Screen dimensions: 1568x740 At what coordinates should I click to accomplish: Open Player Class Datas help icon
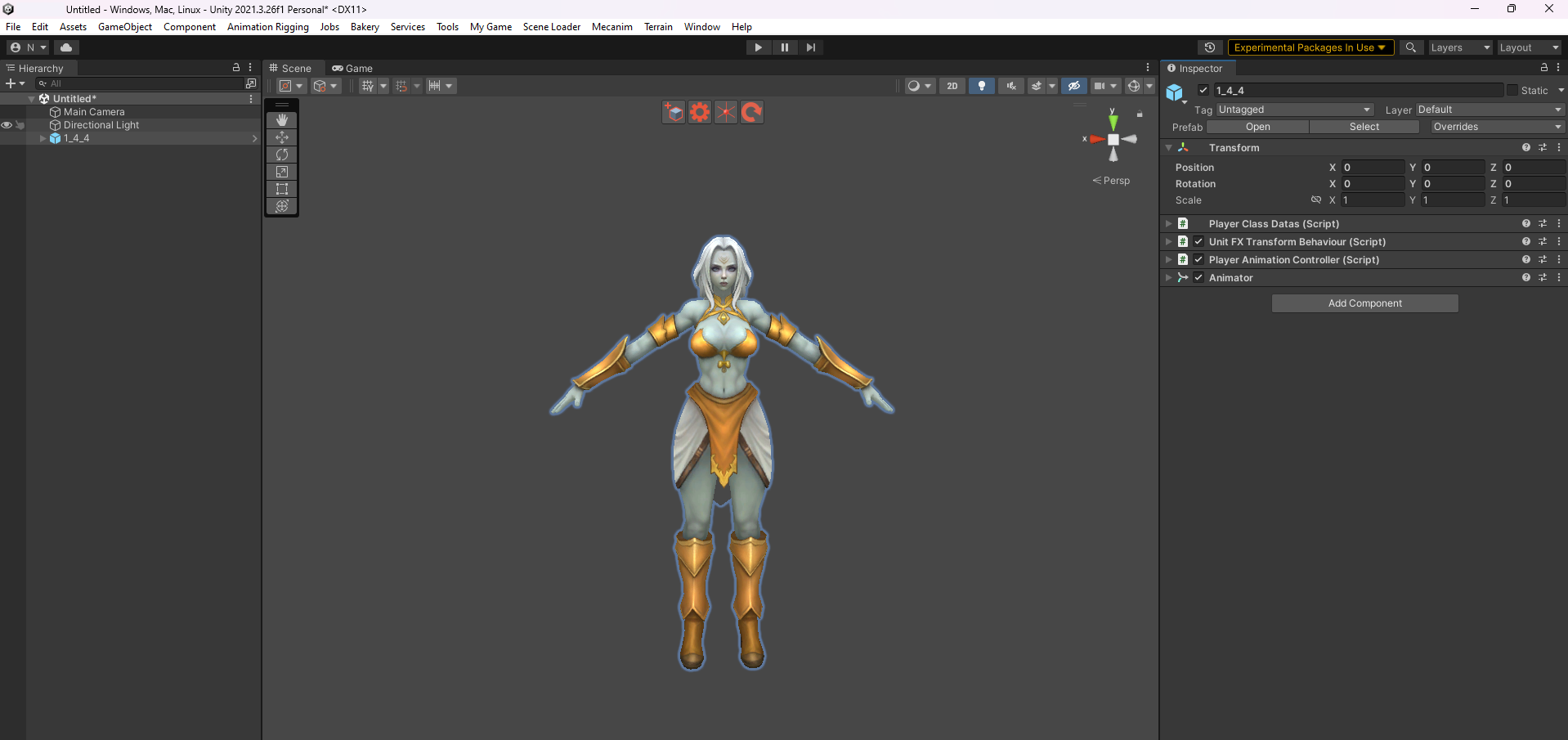point(1525,224)
